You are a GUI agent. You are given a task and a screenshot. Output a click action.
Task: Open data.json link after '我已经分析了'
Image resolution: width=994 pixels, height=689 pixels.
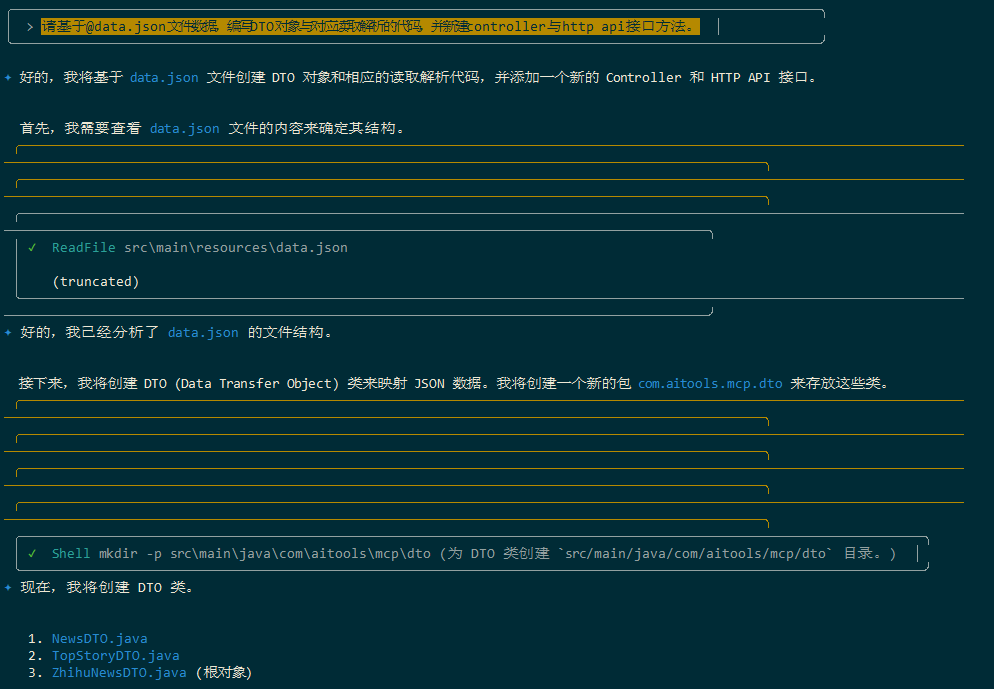point(203,332)
